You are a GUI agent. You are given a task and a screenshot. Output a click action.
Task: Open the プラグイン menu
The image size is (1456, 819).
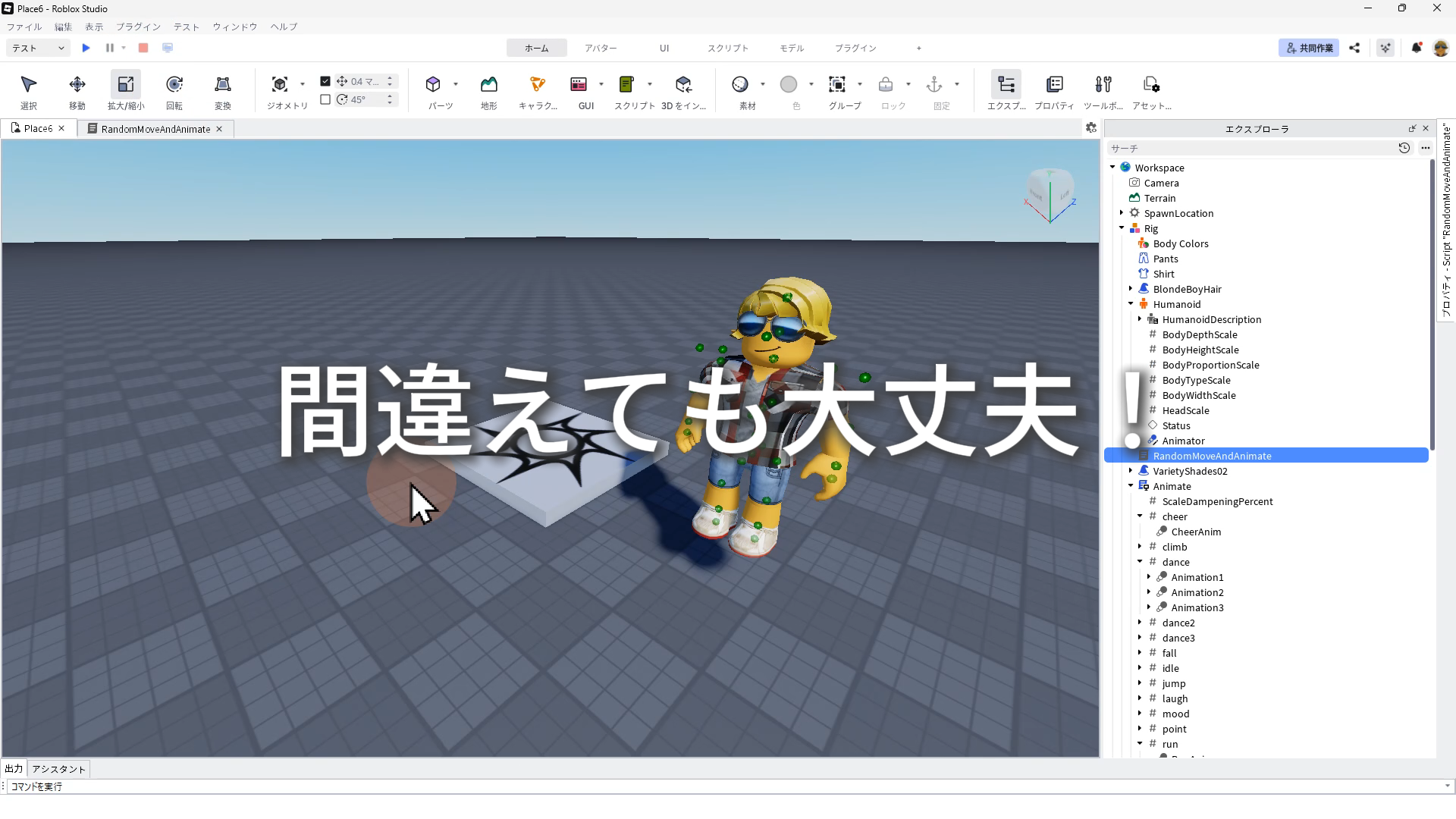click(x=138, y=27)
